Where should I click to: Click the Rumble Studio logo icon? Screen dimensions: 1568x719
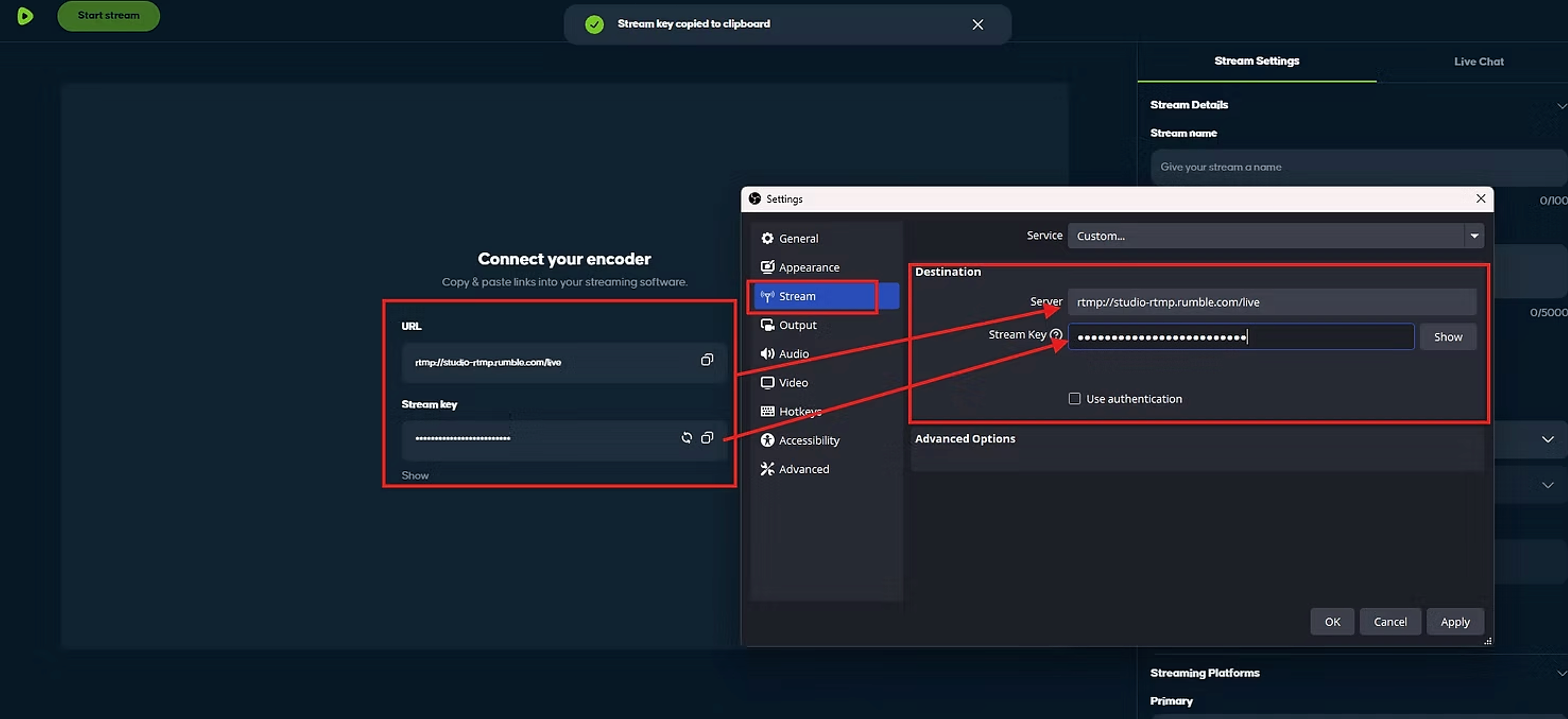(x=25, y=16)
